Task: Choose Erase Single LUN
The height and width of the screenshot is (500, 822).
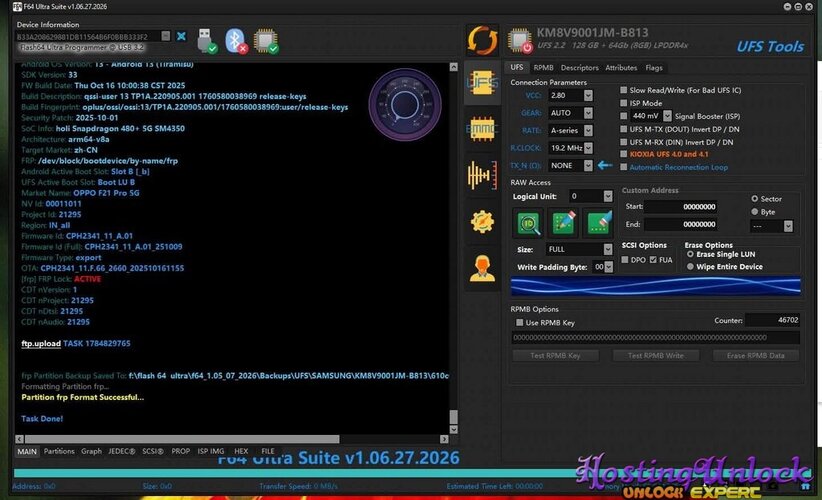Action: pyautogui.click(x=690, y=254)
